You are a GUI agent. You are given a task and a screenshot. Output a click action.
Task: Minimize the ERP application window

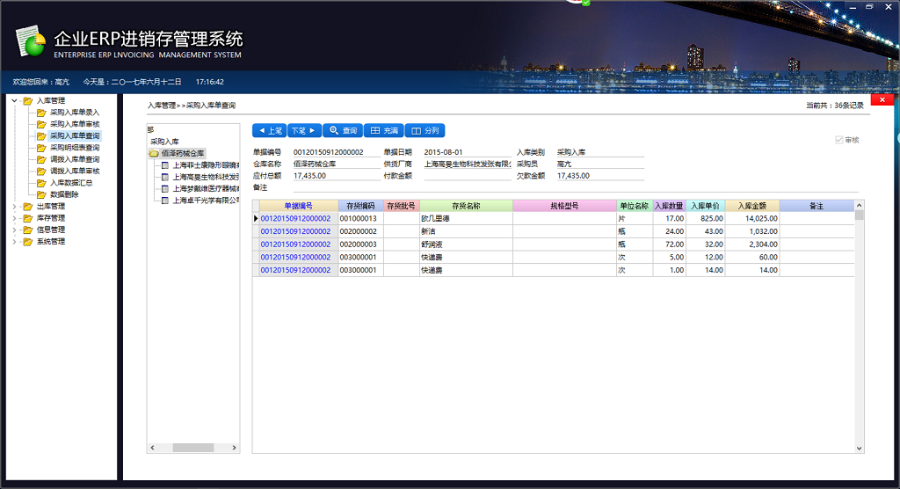(854, 7)
